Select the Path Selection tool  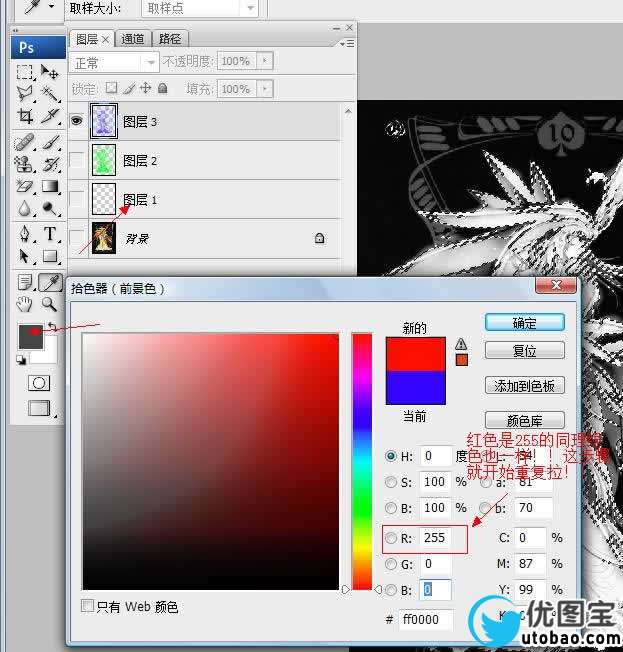click(x=25, y=256)
